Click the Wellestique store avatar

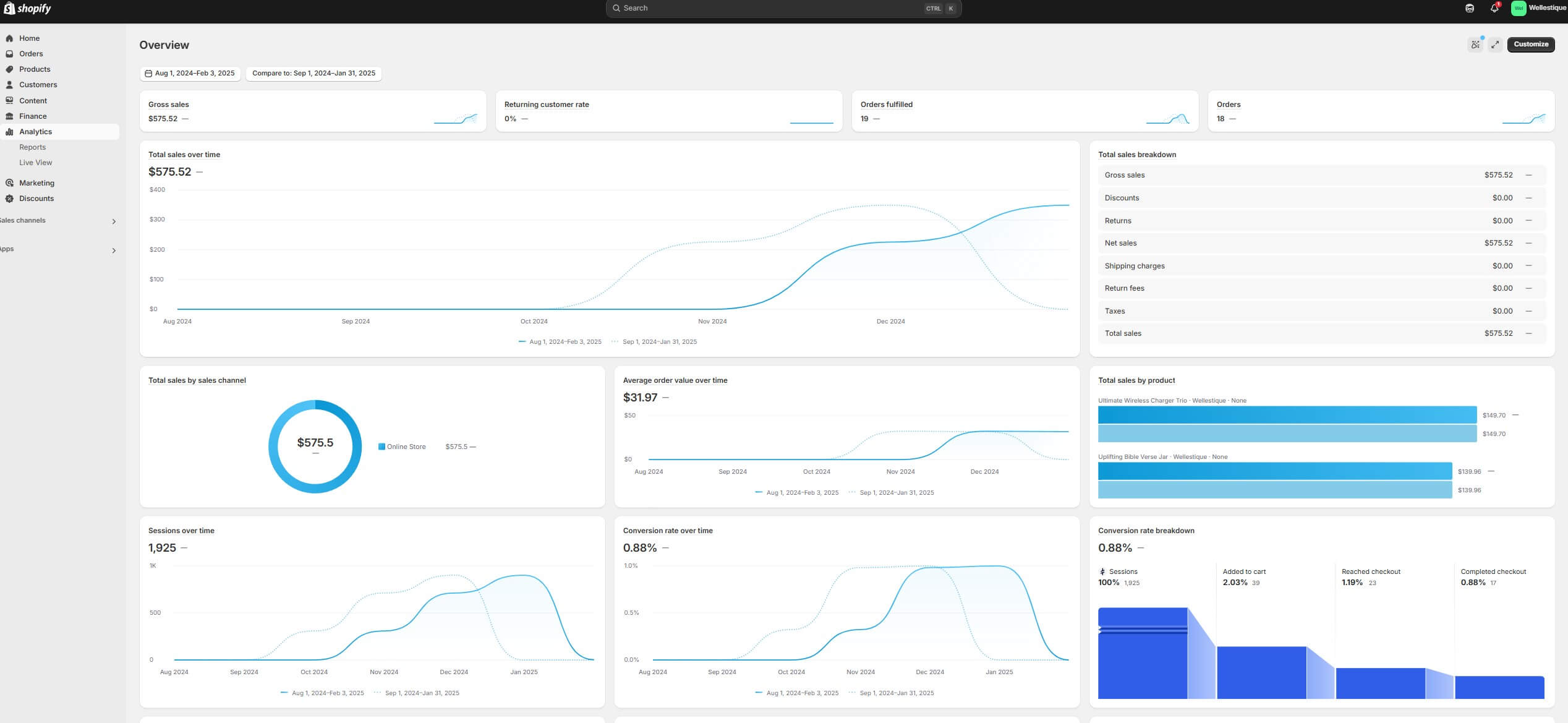pos(1518,8)
